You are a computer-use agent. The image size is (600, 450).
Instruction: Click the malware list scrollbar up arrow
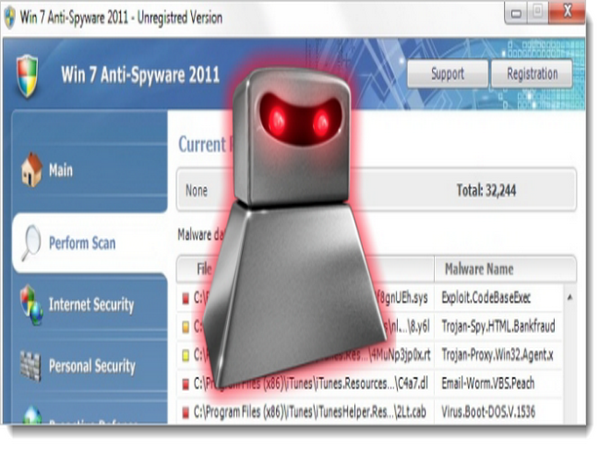(569, 296)
